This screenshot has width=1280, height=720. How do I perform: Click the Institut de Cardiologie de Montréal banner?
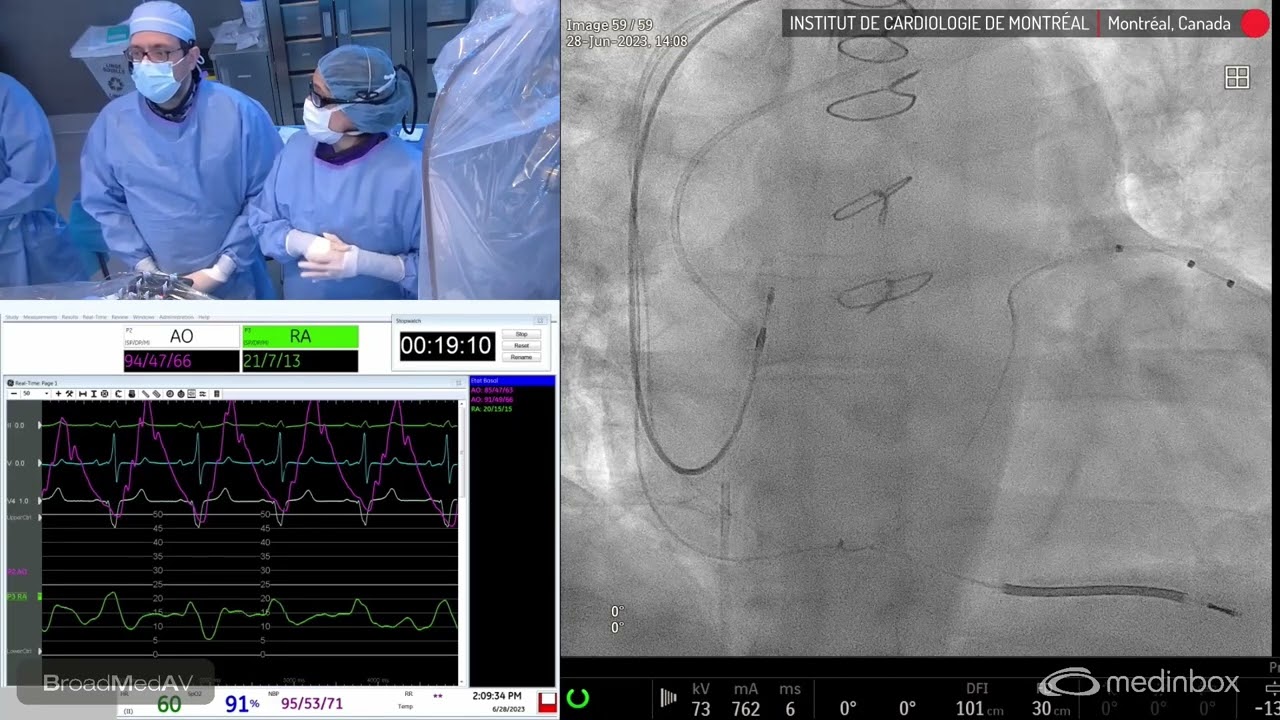pos(939,24)
